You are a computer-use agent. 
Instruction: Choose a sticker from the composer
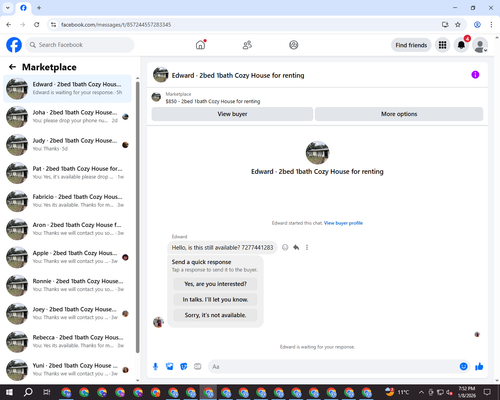184,367
